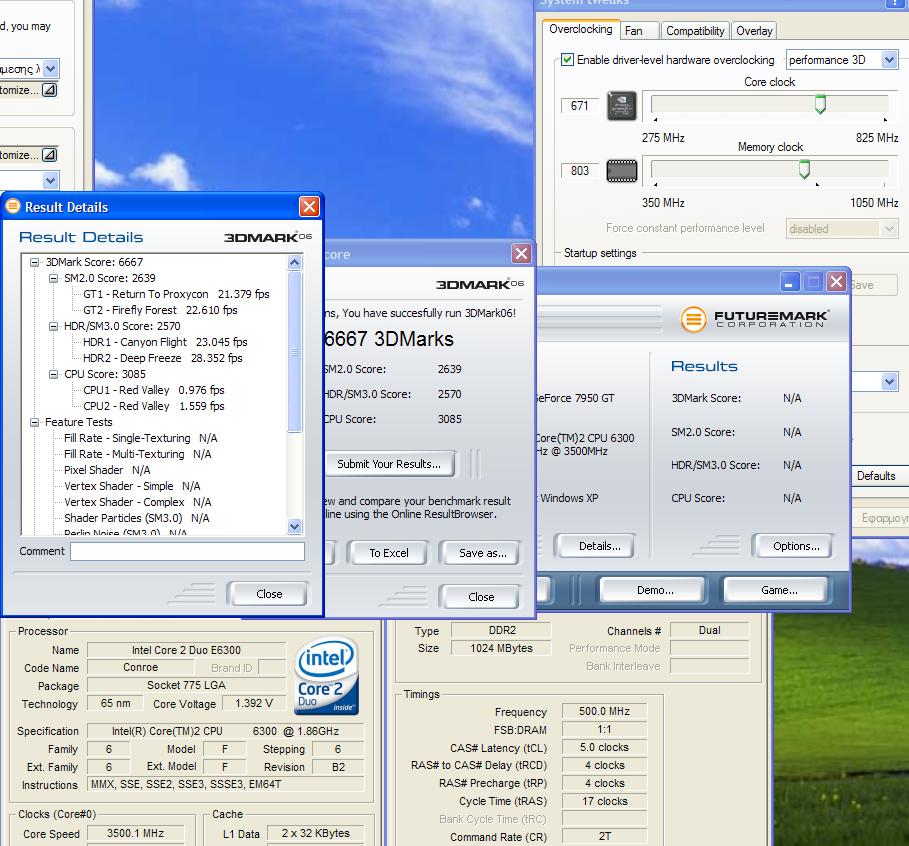Switch to the Overclocking tab

pyautogui.click(x=580, y=29)
